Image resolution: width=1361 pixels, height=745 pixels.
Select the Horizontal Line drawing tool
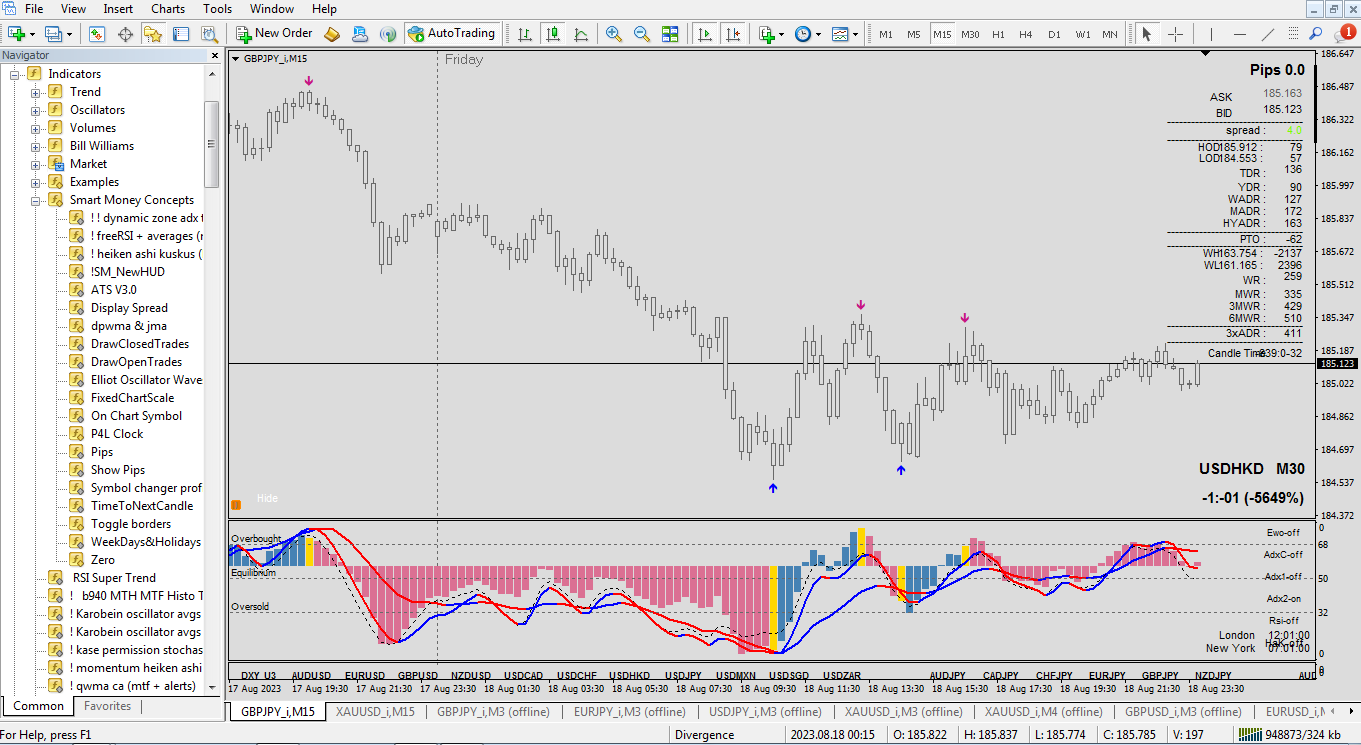click(1239, 34)
